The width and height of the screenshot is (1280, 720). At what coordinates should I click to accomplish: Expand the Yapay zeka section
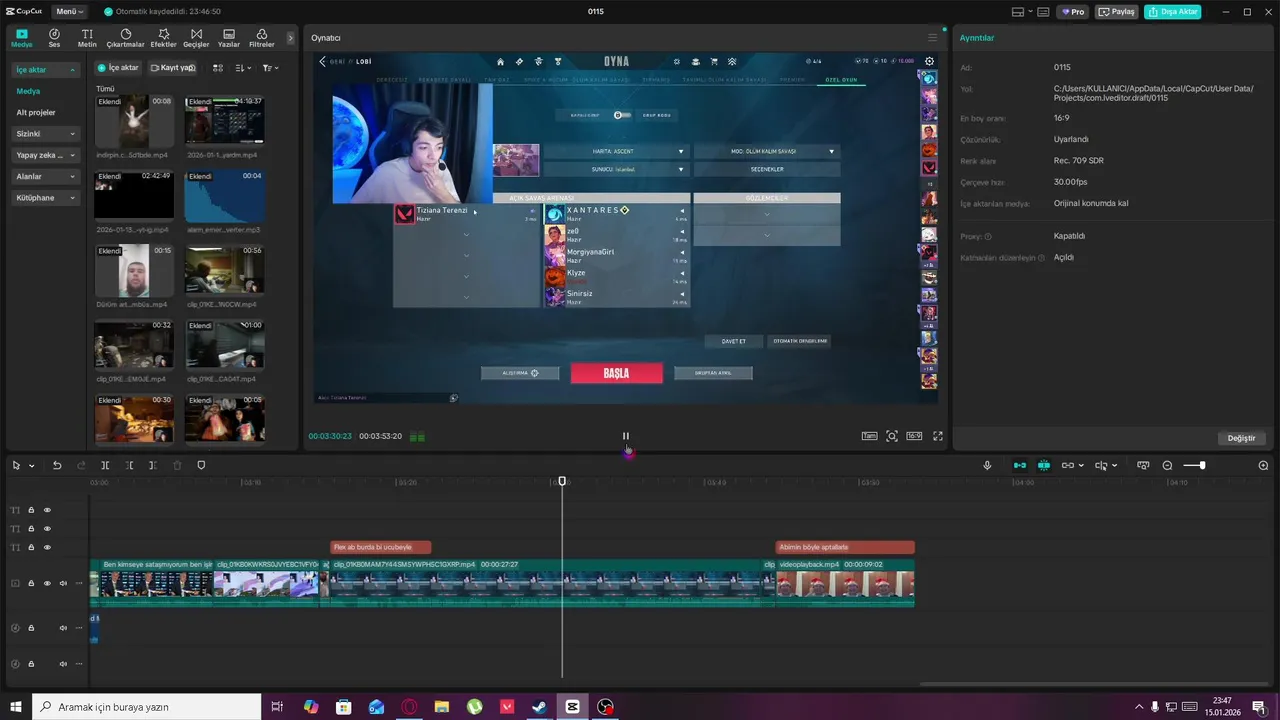(46, 155)
